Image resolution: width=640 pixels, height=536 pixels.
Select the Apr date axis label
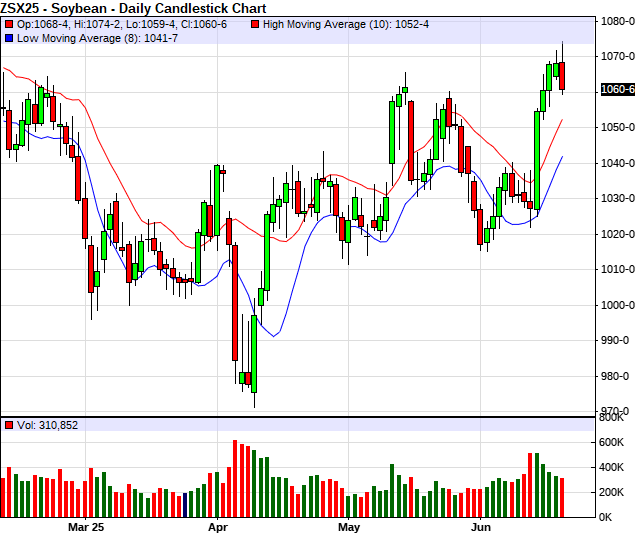click(x=218, y=526)
